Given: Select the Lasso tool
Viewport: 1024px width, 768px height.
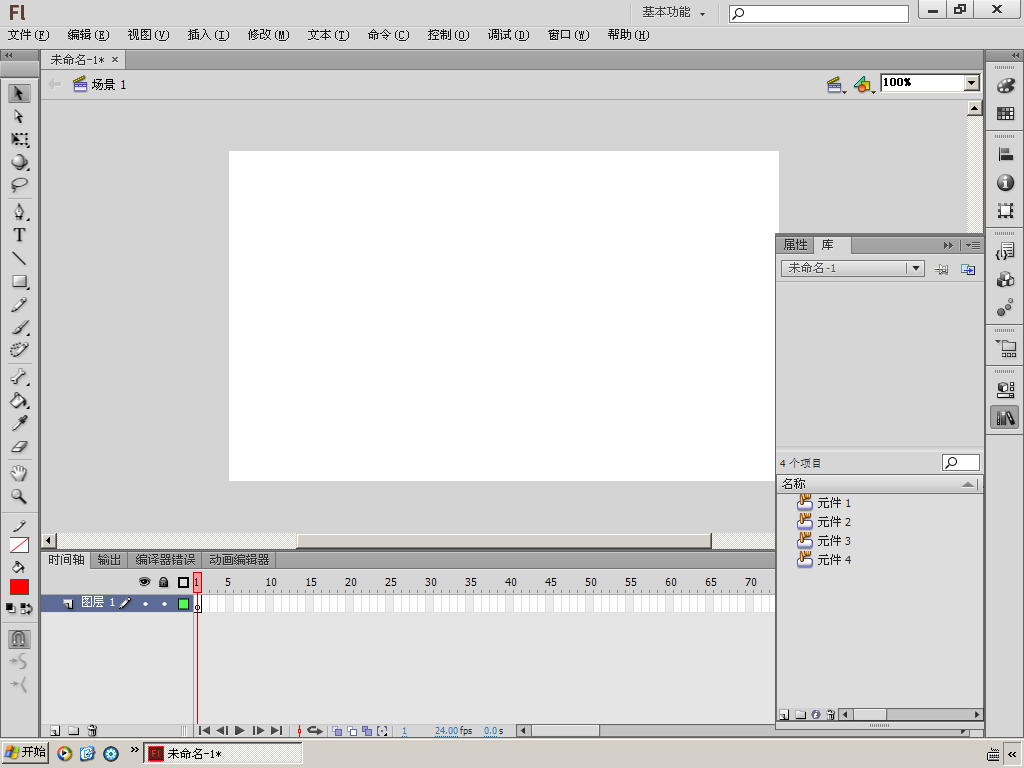Looking at the screenshot, I should (19, 185).
